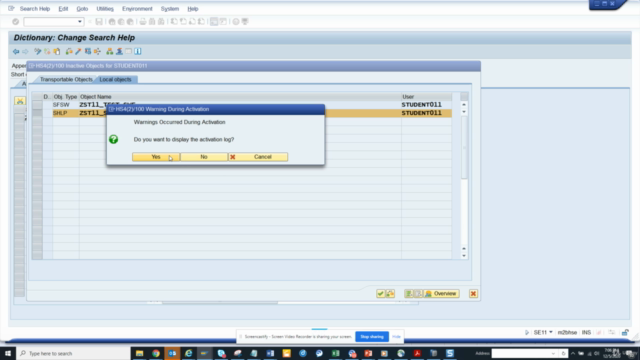Open Excel from the taskbar
This screenshot has height=360, width=640.
pyautogui.click(x=336, y=353)
